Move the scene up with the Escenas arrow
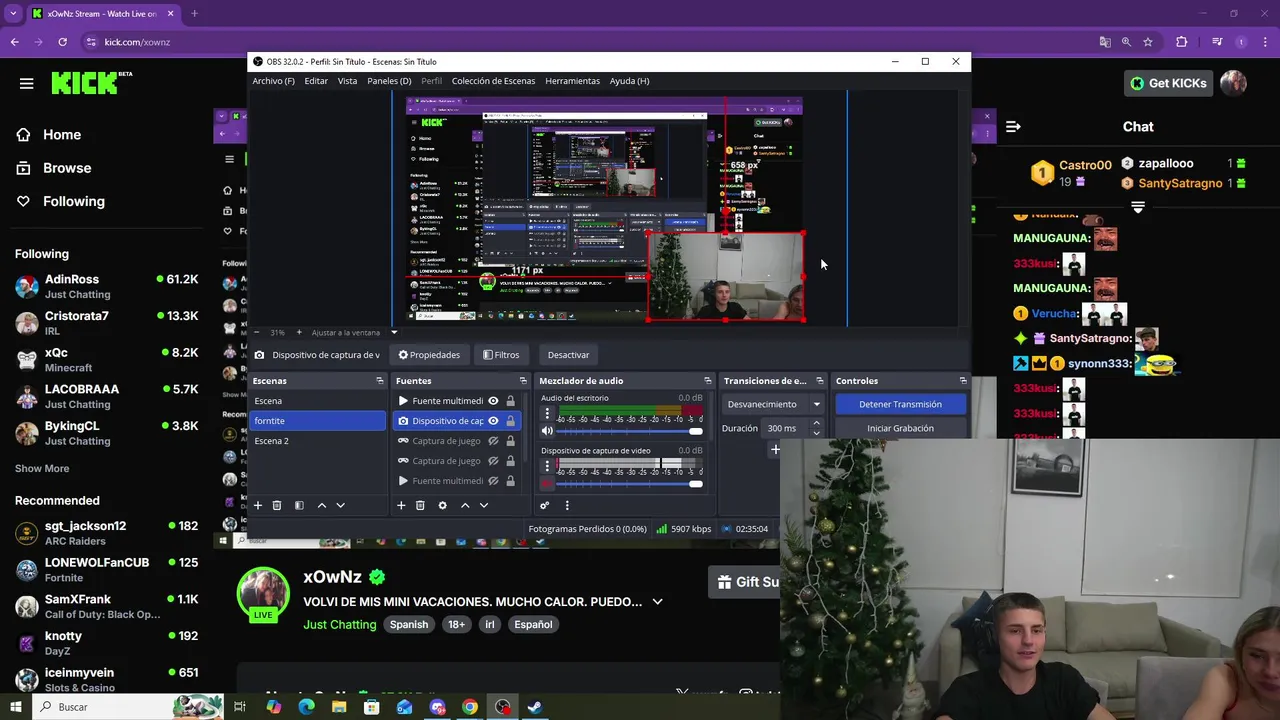This screenshot has width=1280, height=720. 322,506
